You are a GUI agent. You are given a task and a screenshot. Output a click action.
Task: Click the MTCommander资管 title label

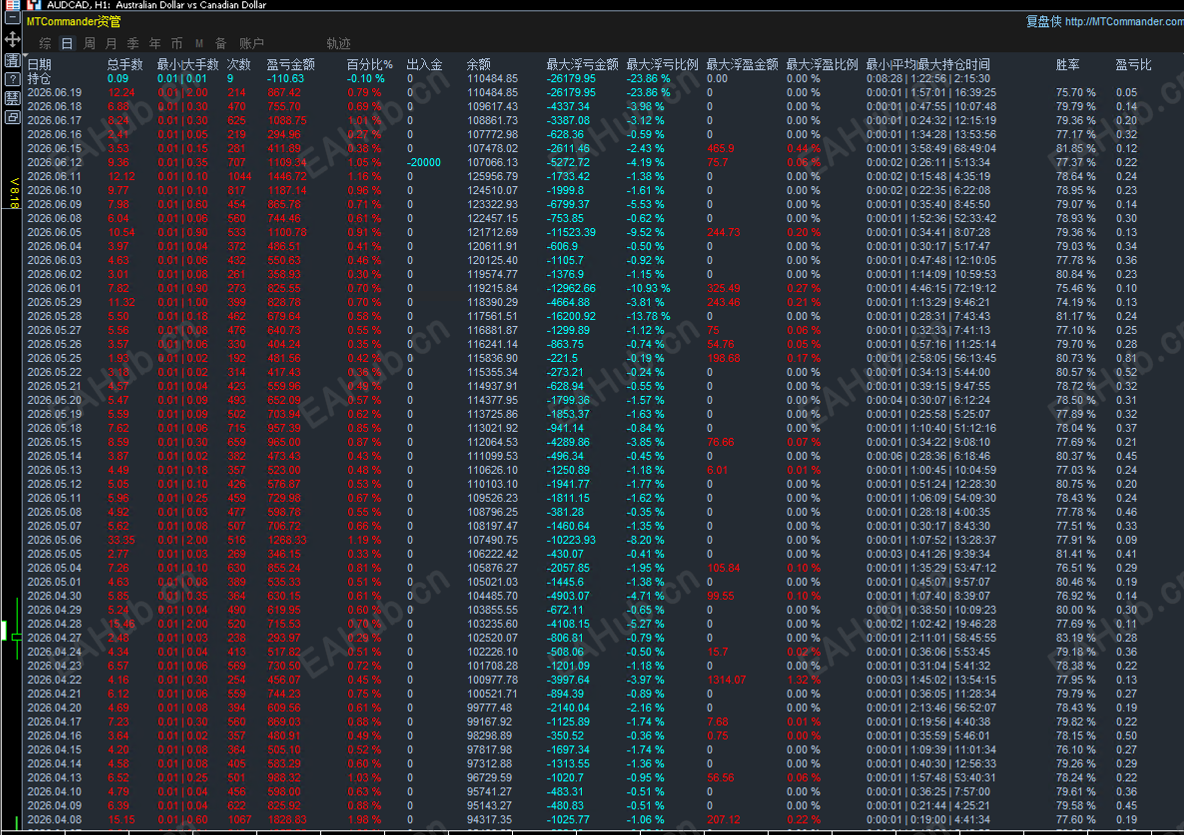pos(74,21)
